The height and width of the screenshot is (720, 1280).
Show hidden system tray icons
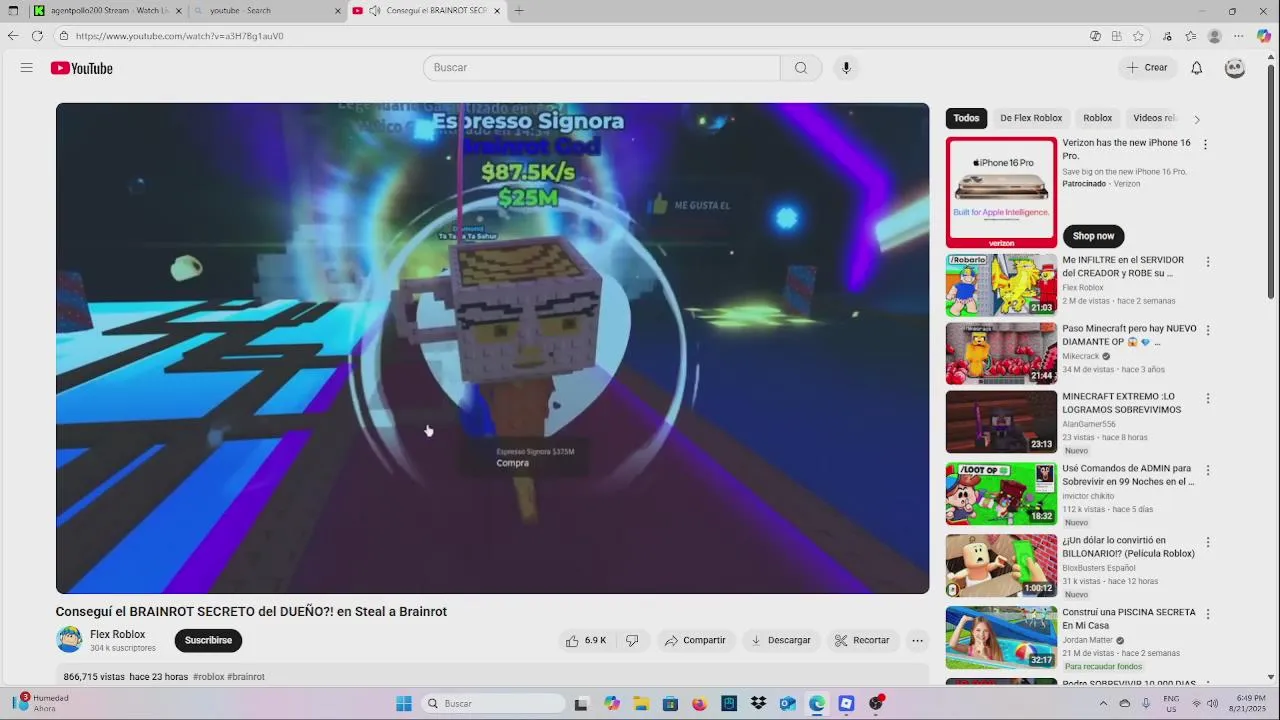point(1104,704)
